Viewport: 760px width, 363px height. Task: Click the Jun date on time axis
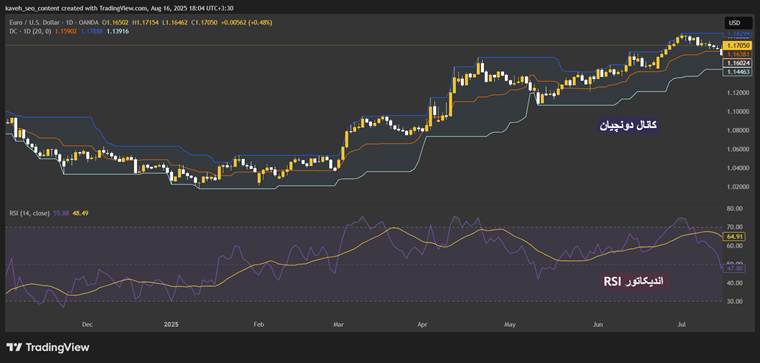coord(598,324)
